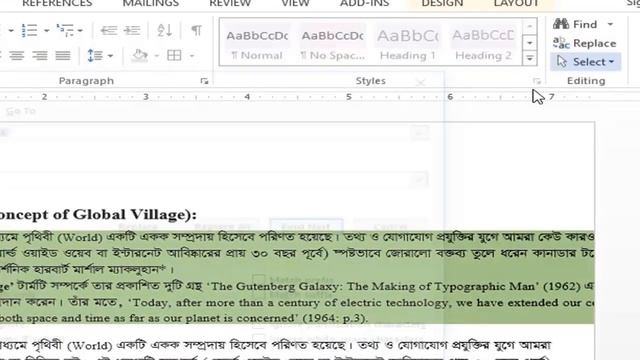Click the line and paragraph spacing icon
The image size is (640, 360).
pos(95,56)
